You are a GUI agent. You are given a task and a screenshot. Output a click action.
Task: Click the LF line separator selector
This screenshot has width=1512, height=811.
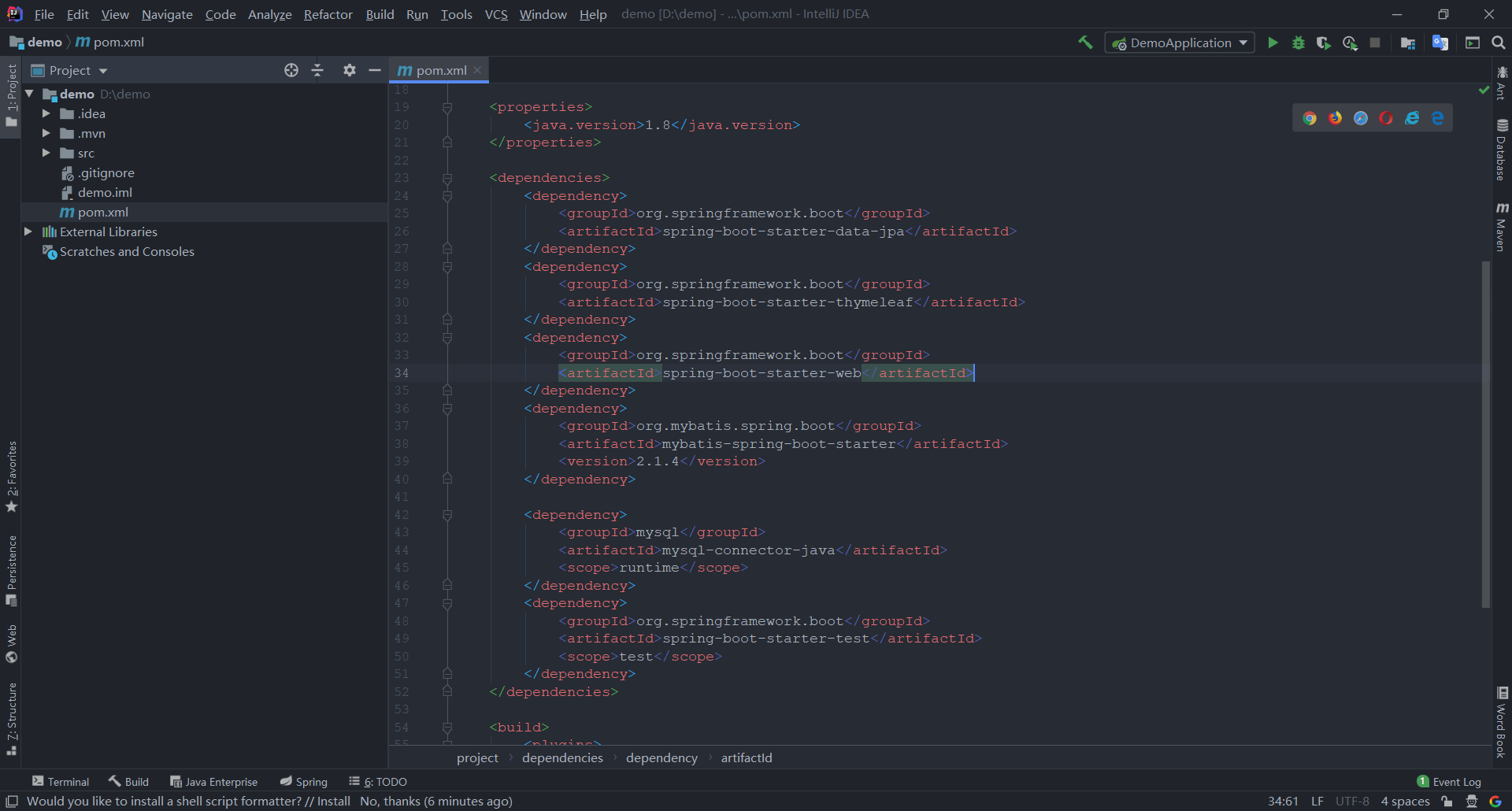1317,802
